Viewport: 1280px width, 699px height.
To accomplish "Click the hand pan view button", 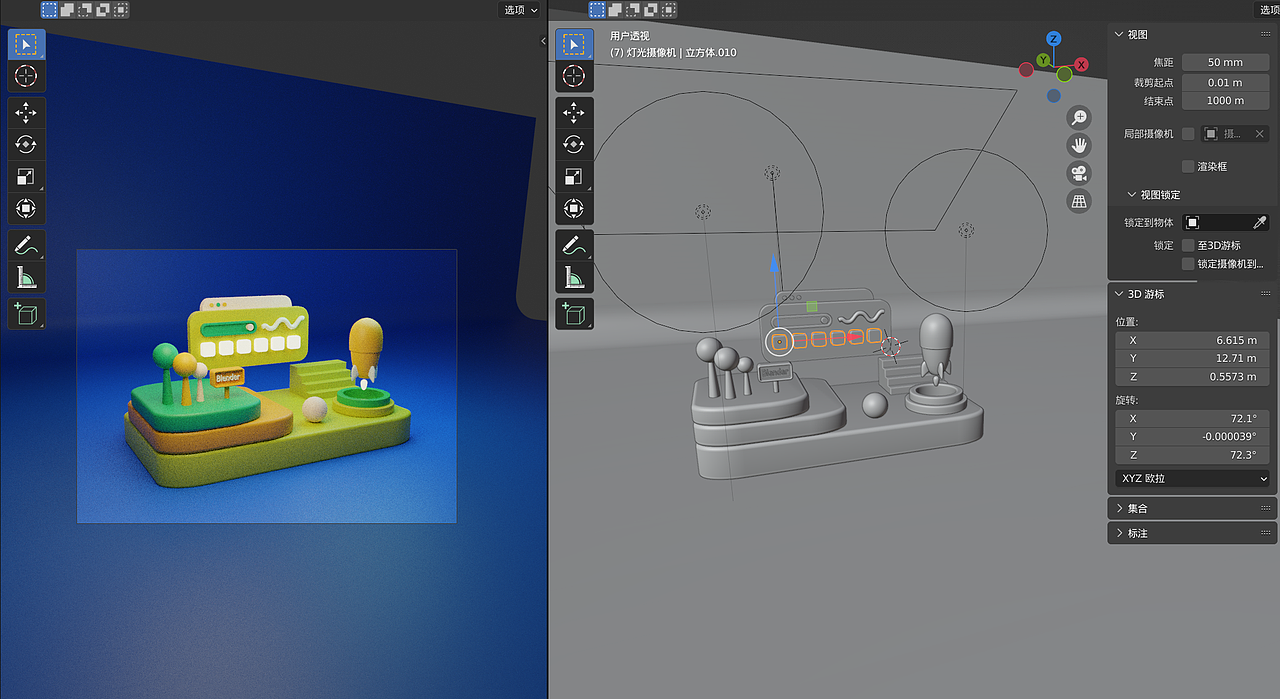I will click(x=1079, y=145).
